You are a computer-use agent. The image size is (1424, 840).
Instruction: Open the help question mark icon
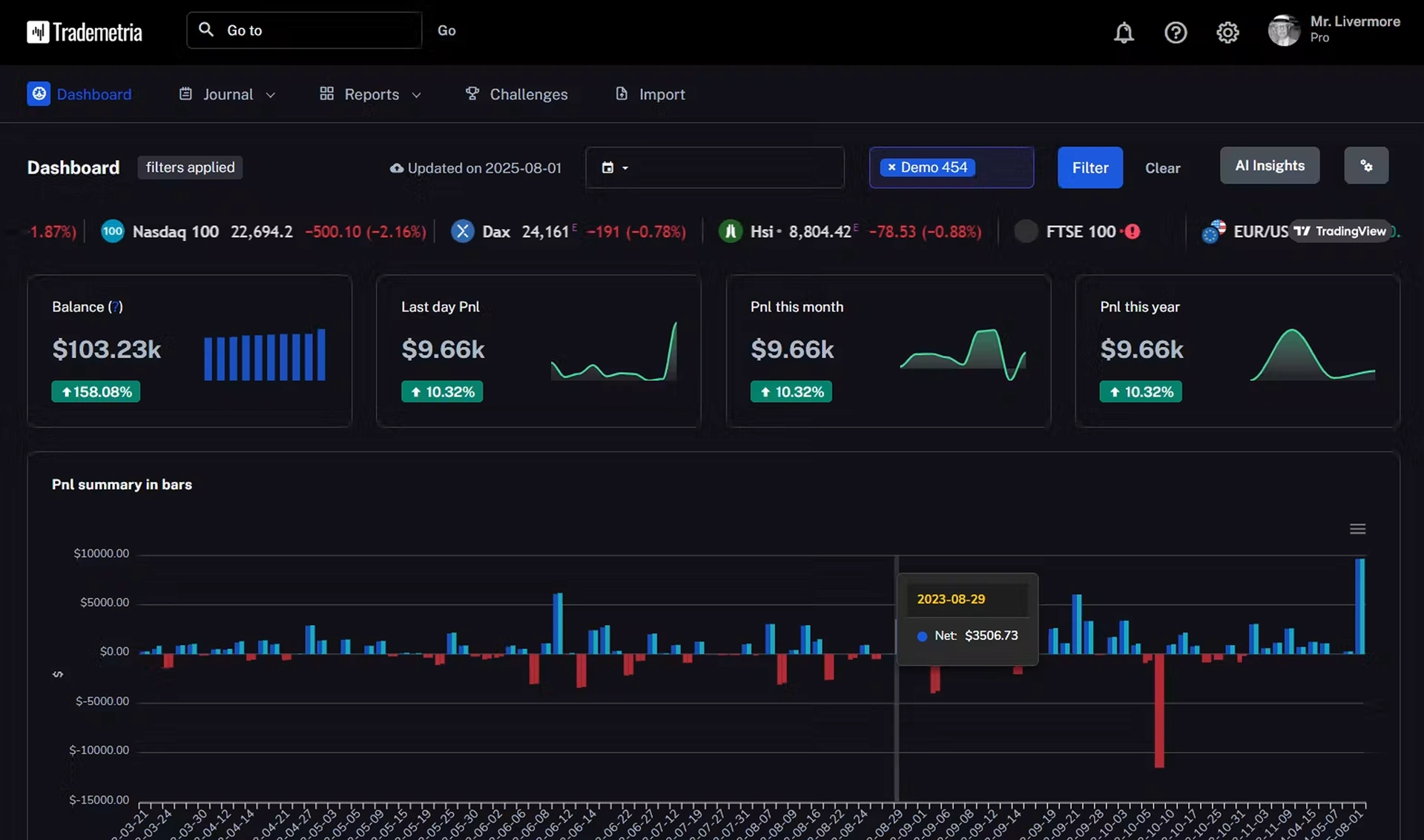click(x=1176, y=33)
